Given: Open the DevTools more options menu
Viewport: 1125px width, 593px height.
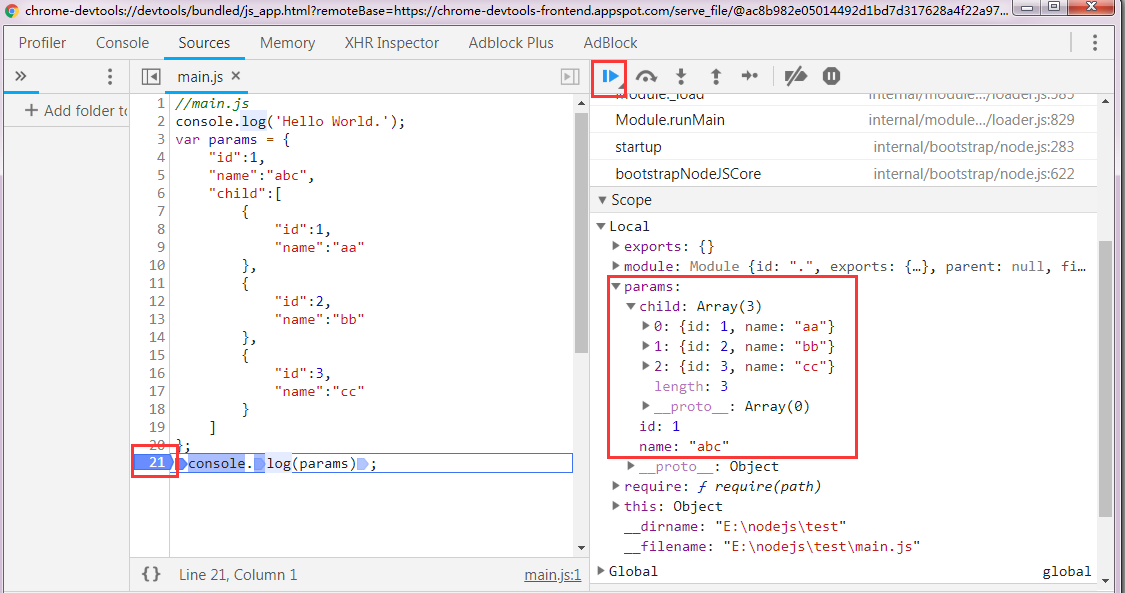Looking at the screenshot, I should tap(1096, 42).
